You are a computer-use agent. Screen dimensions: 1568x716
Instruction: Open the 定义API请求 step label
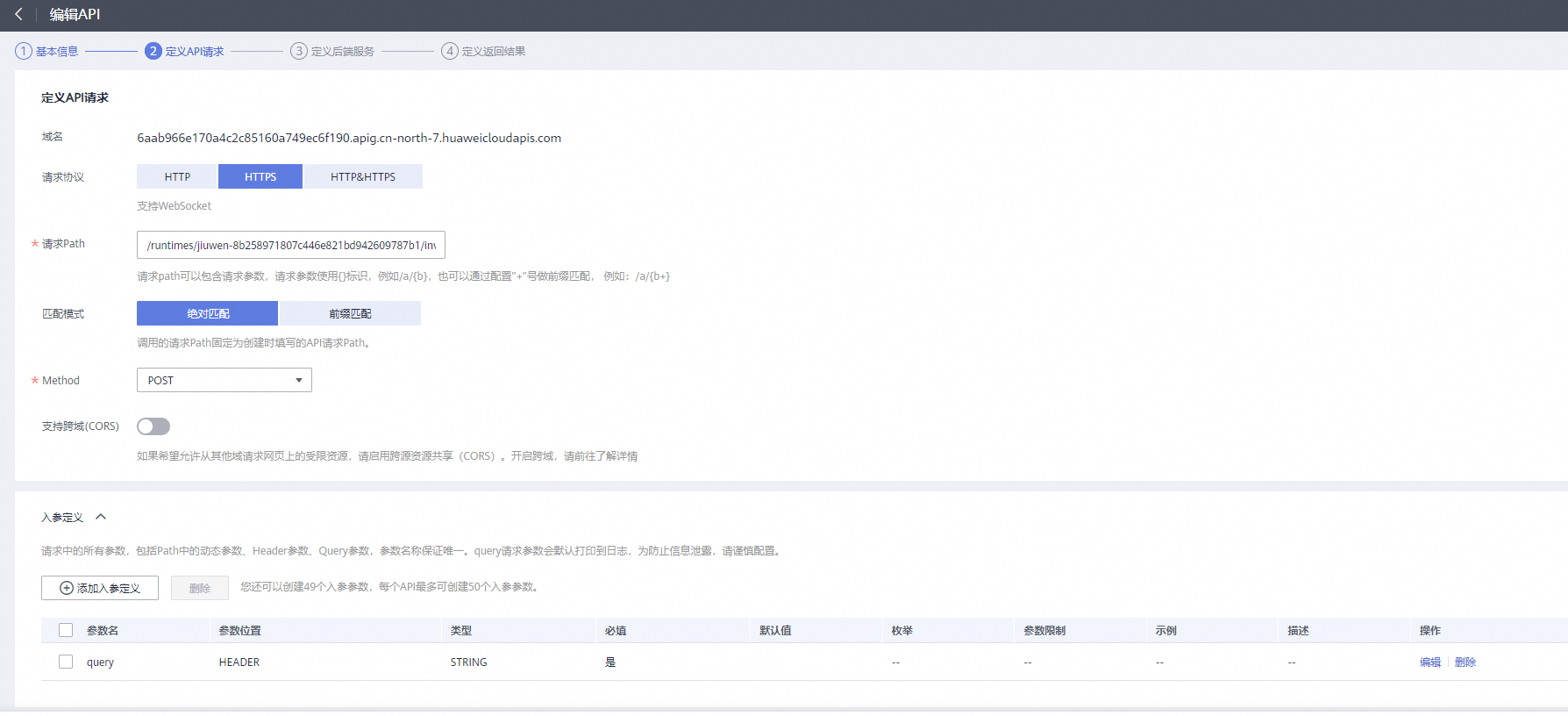point(195,52)
